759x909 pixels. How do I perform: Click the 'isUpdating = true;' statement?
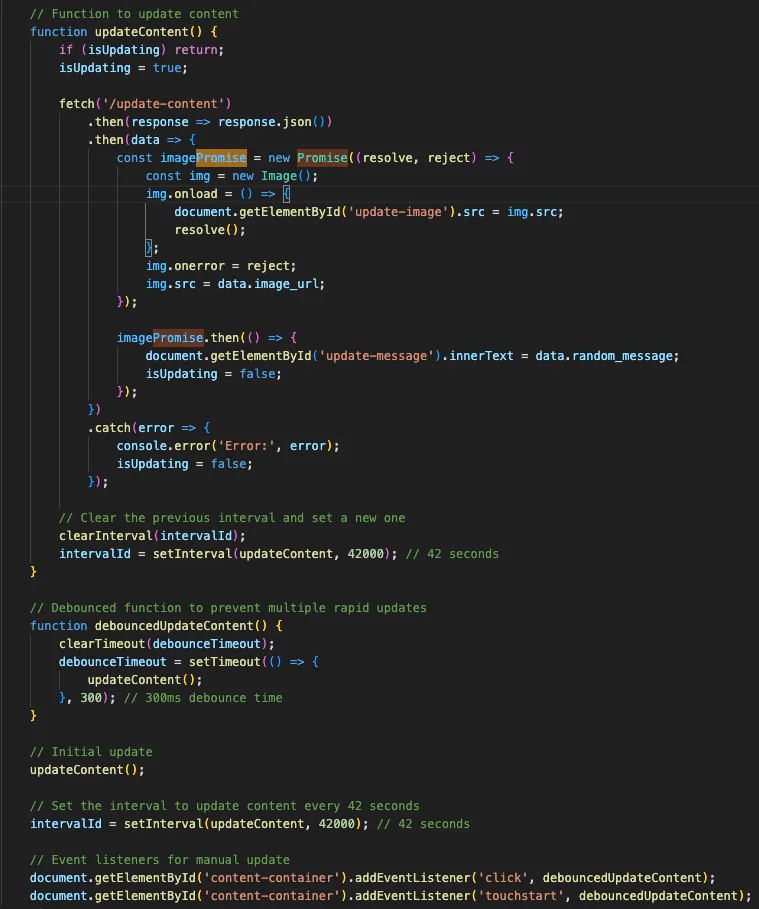123,67
